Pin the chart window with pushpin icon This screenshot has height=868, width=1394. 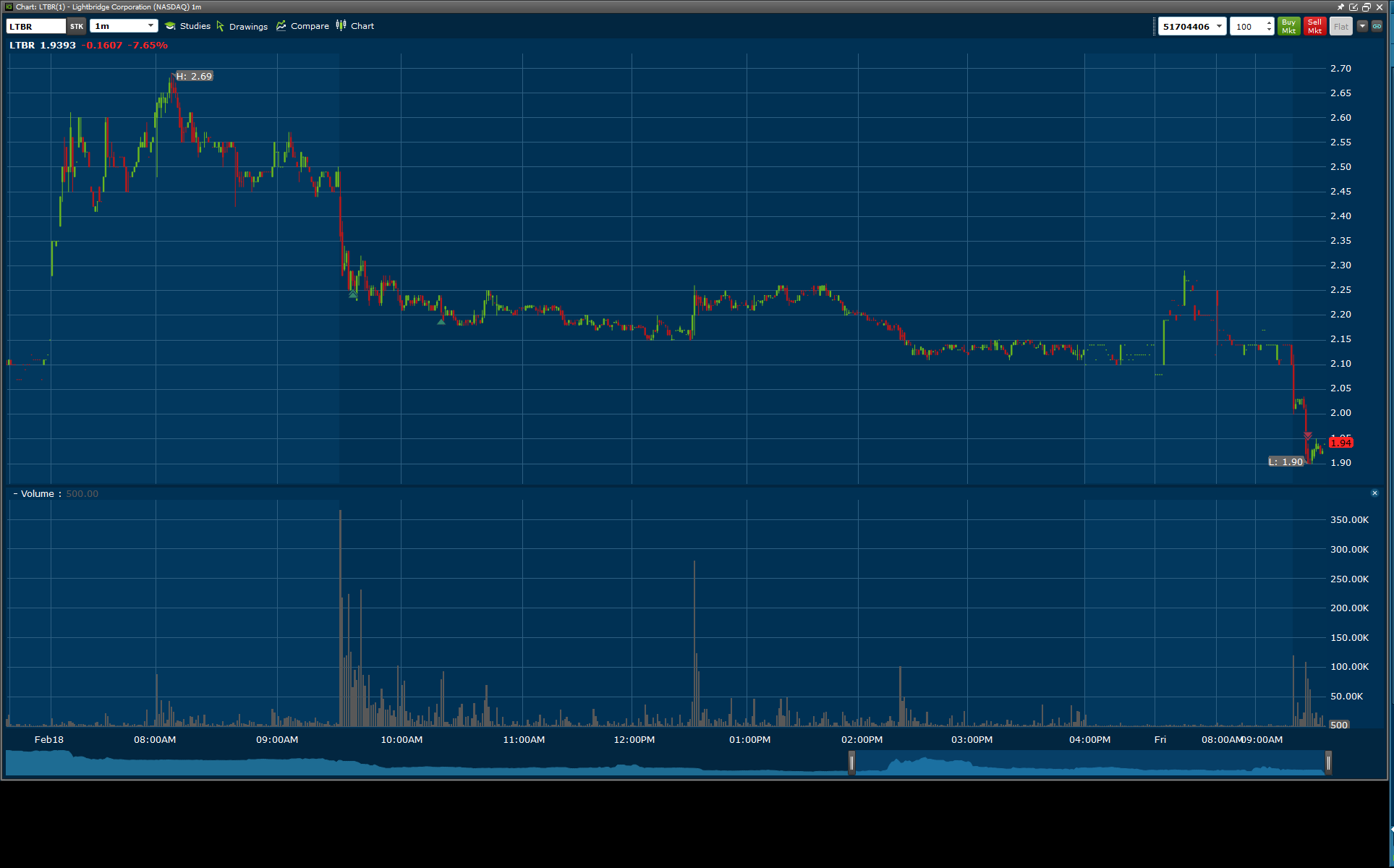click(1340, 7)
